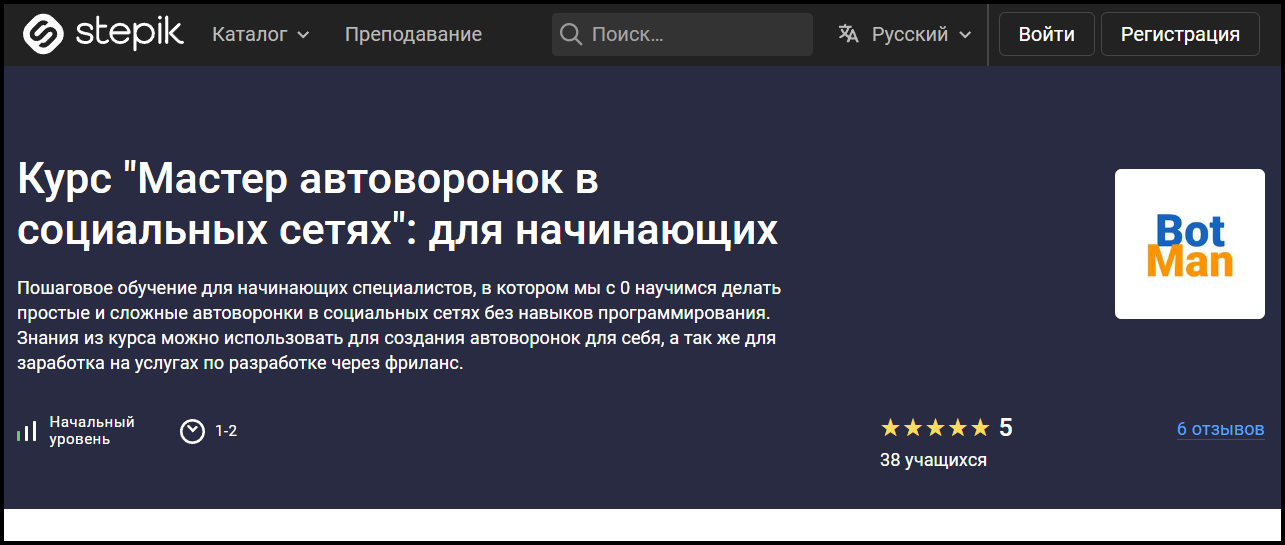Open the Каталог dropdown menu
This screenshot has width=1285, height=545.
tap(260, 34)
